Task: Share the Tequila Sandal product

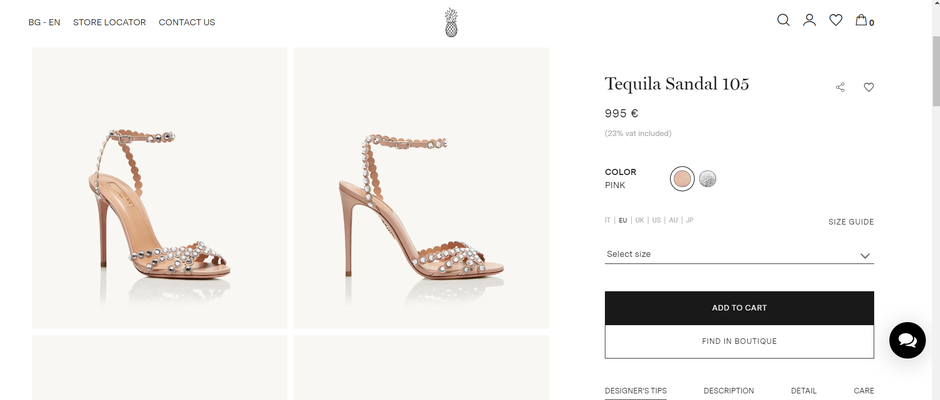Action: pos(840,87)
